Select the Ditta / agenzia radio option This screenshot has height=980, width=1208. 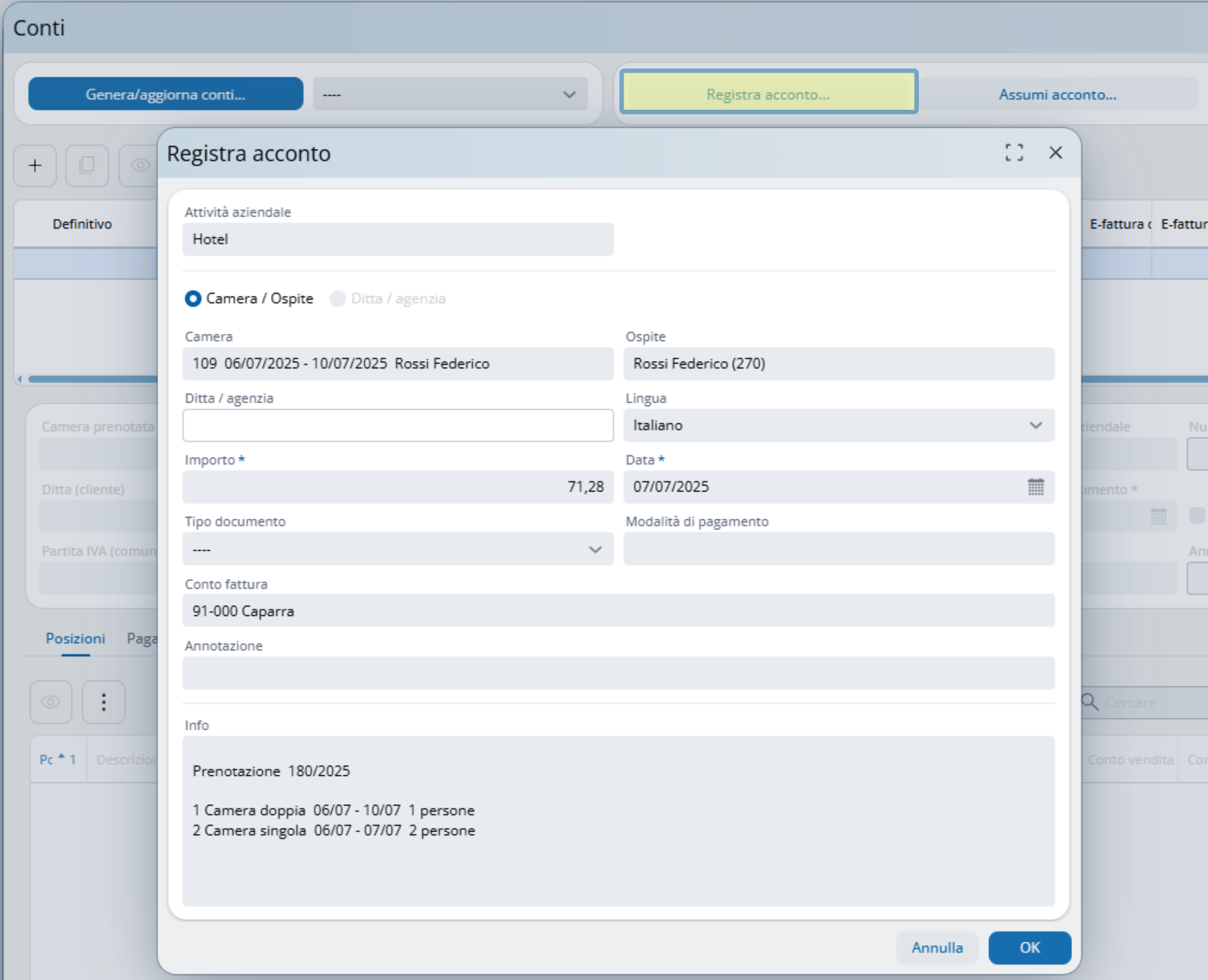[x=338, y=299]
